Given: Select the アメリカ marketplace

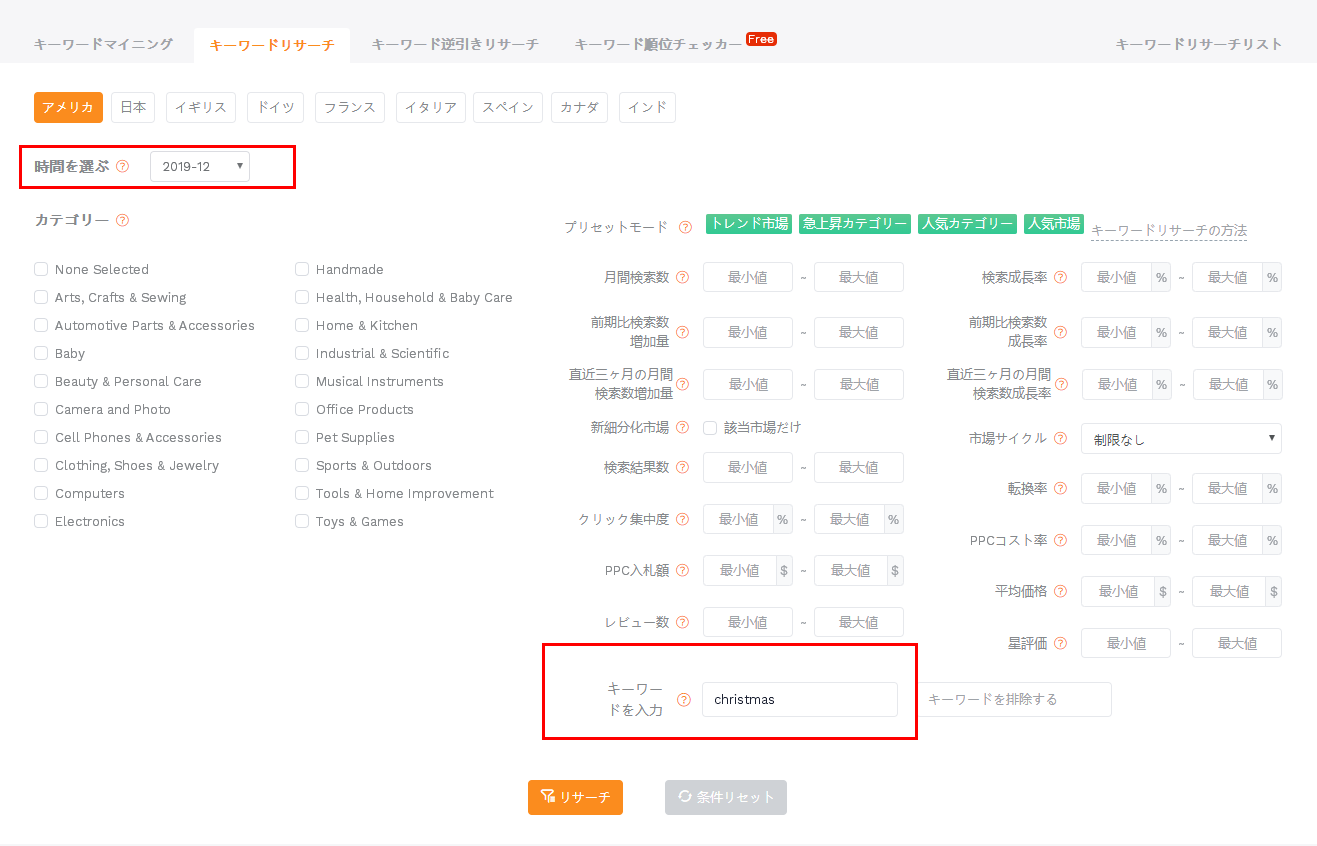Looking at the screenshot, I should point(68,107).
